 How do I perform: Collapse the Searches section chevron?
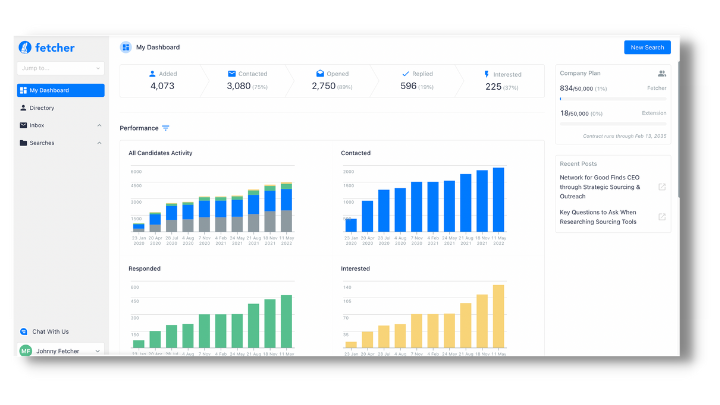[x=99, y=143]
